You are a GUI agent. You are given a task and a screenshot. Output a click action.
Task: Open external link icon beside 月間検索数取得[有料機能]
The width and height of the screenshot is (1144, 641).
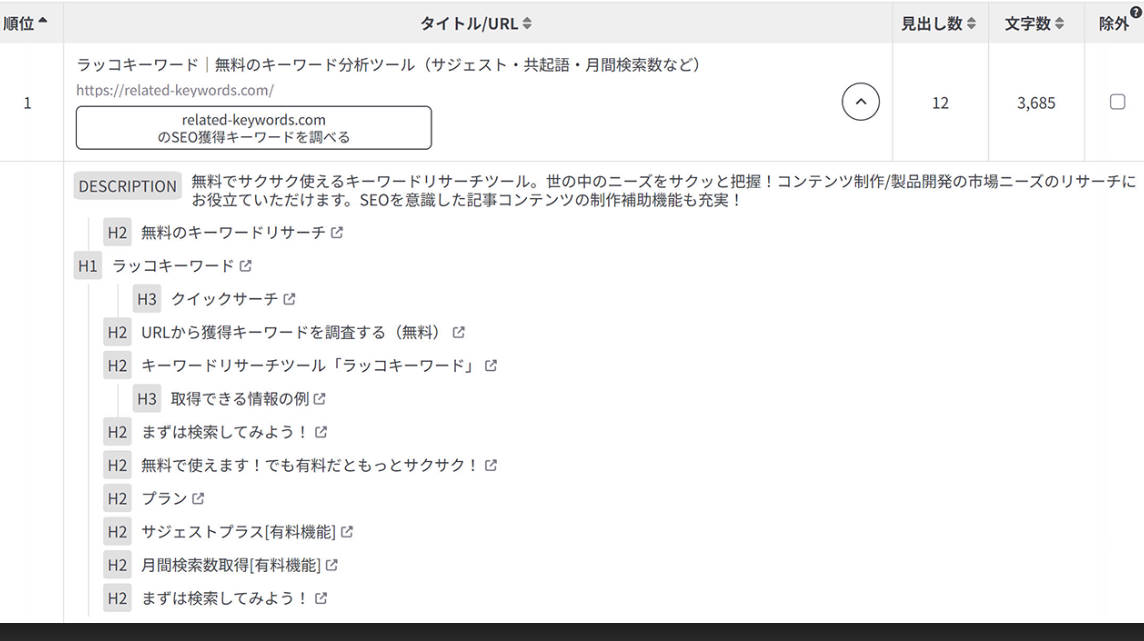click(331, 565)
